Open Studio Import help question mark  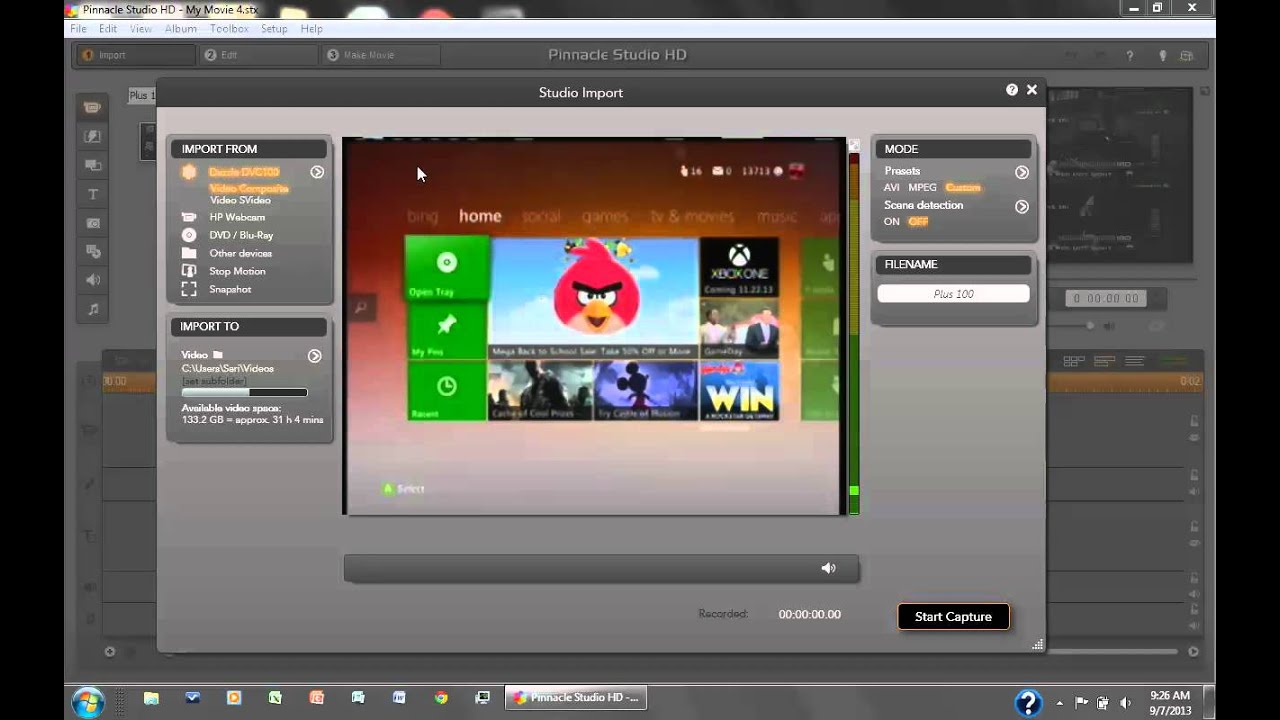click(1012, 90)
